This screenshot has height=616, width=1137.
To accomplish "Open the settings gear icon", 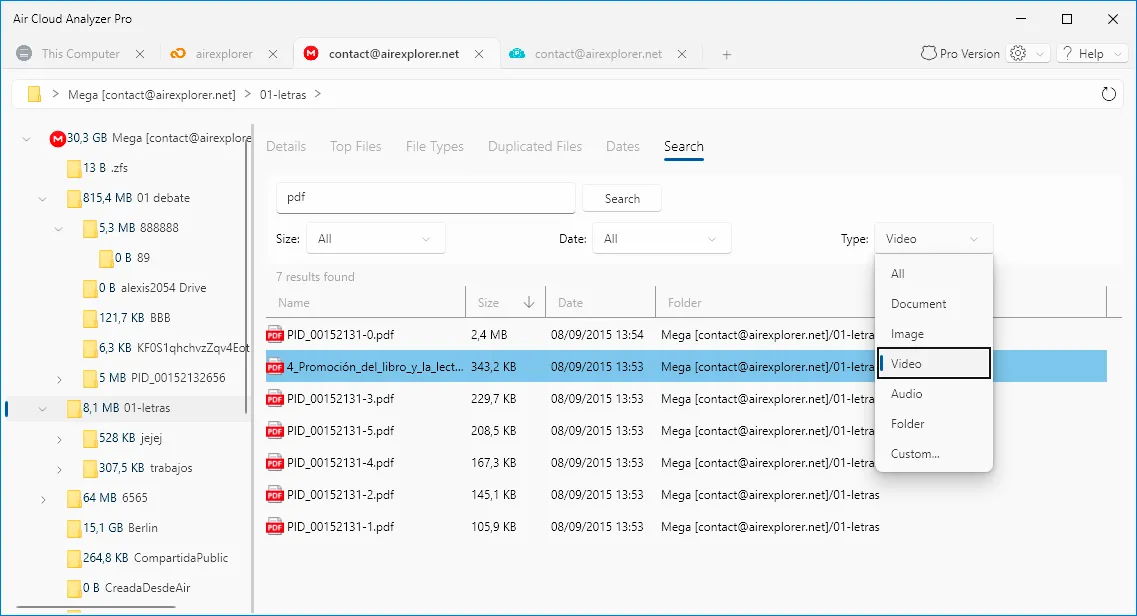I will point(1018,54).
